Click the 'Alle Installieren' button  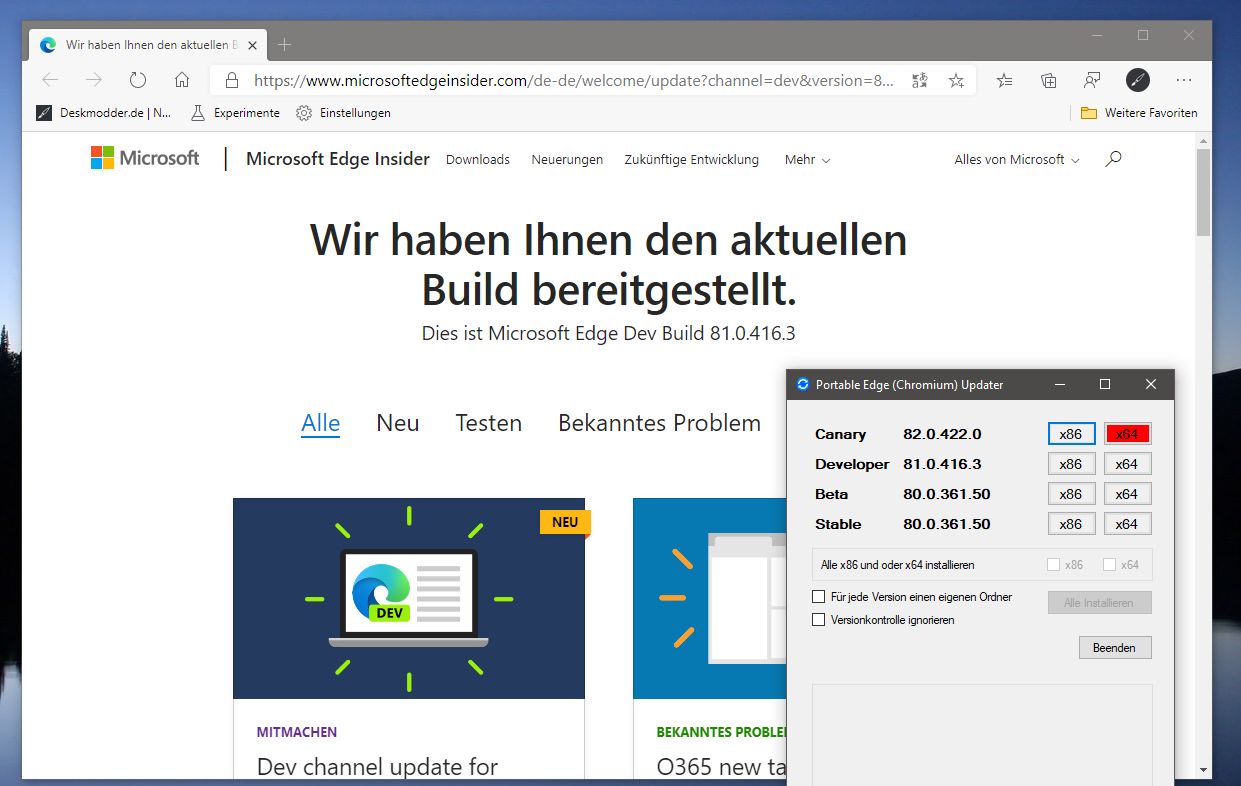coord(1099,603)
